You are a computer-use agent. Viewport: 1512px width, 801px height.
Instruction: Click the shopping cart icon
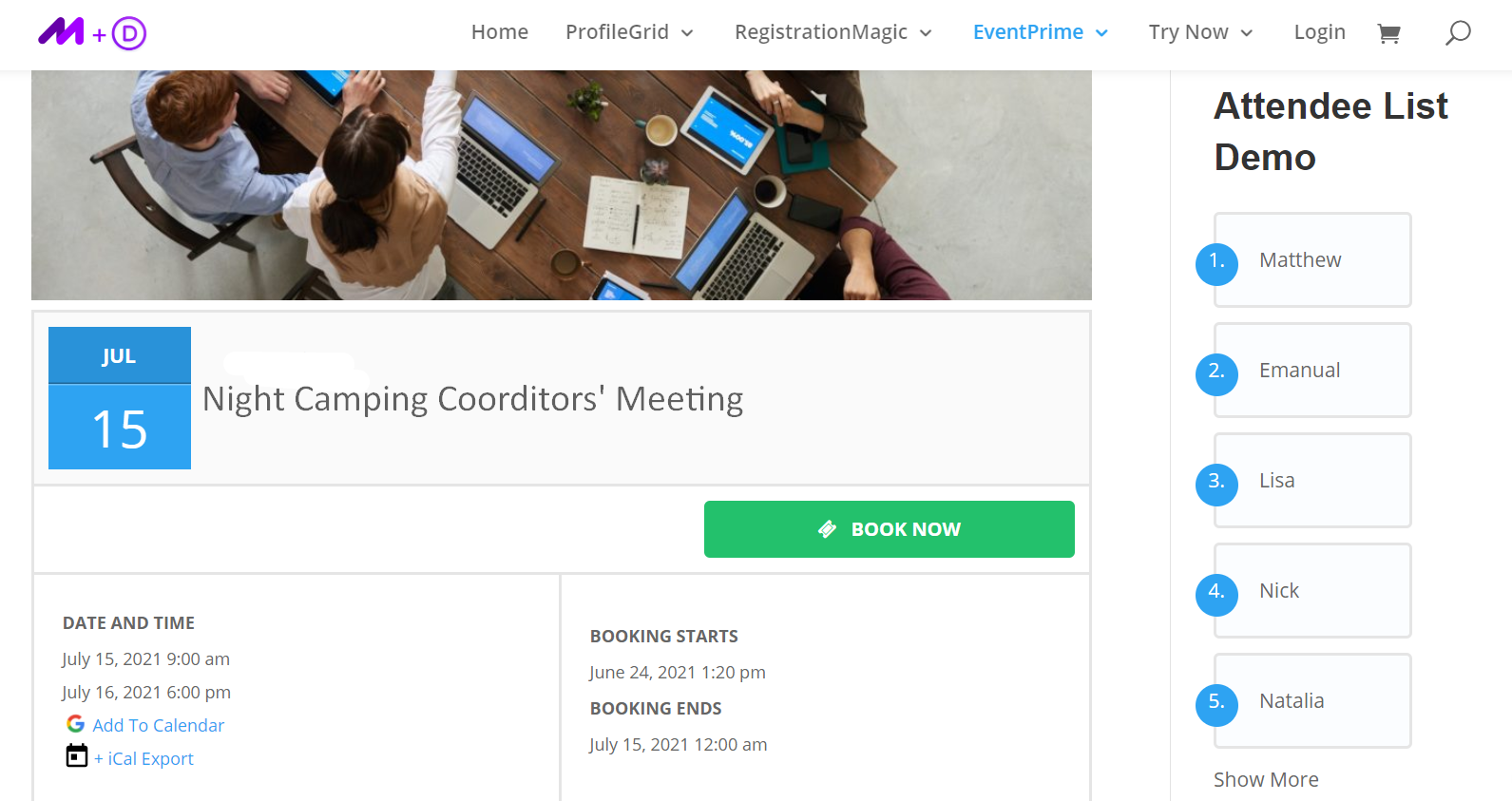[x=1388, y=33]
